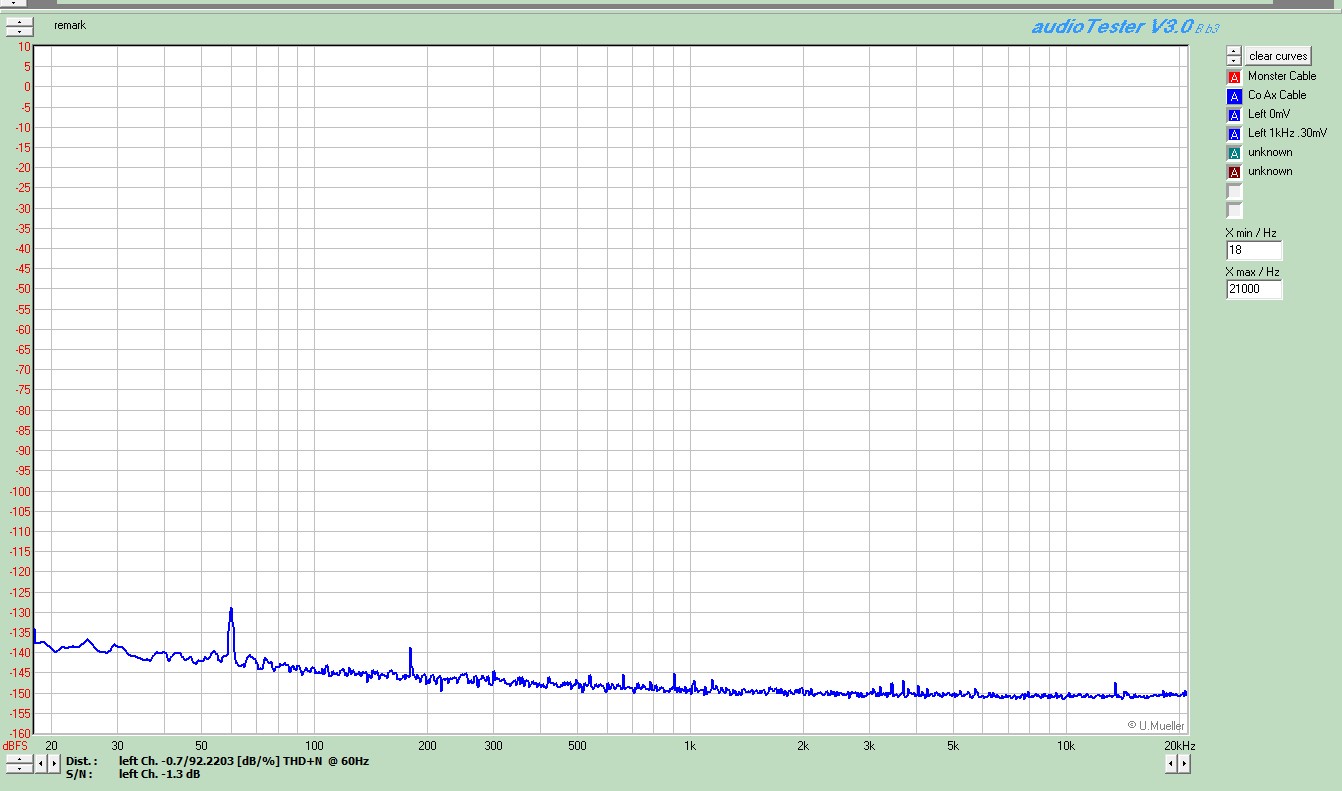Toggle the Left 0mV curve swatch
This screenshot has width=1342, height=791.
coord(1234,114)
